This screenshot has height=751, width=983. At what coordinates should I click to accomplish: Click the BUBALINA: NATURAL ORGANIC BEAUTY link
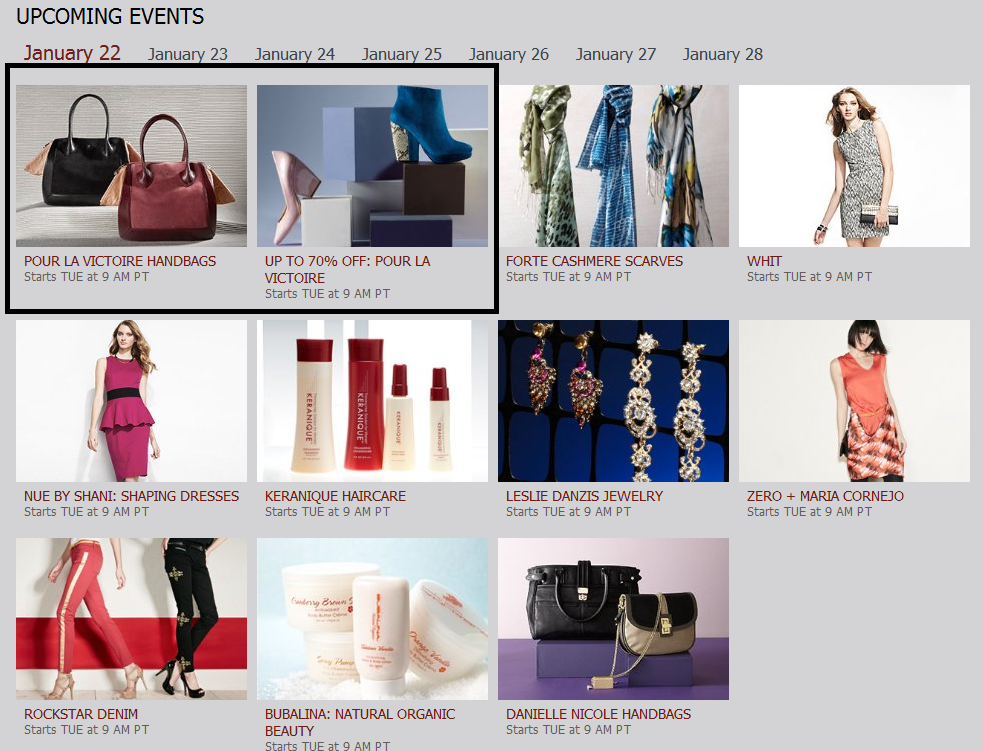360,722
